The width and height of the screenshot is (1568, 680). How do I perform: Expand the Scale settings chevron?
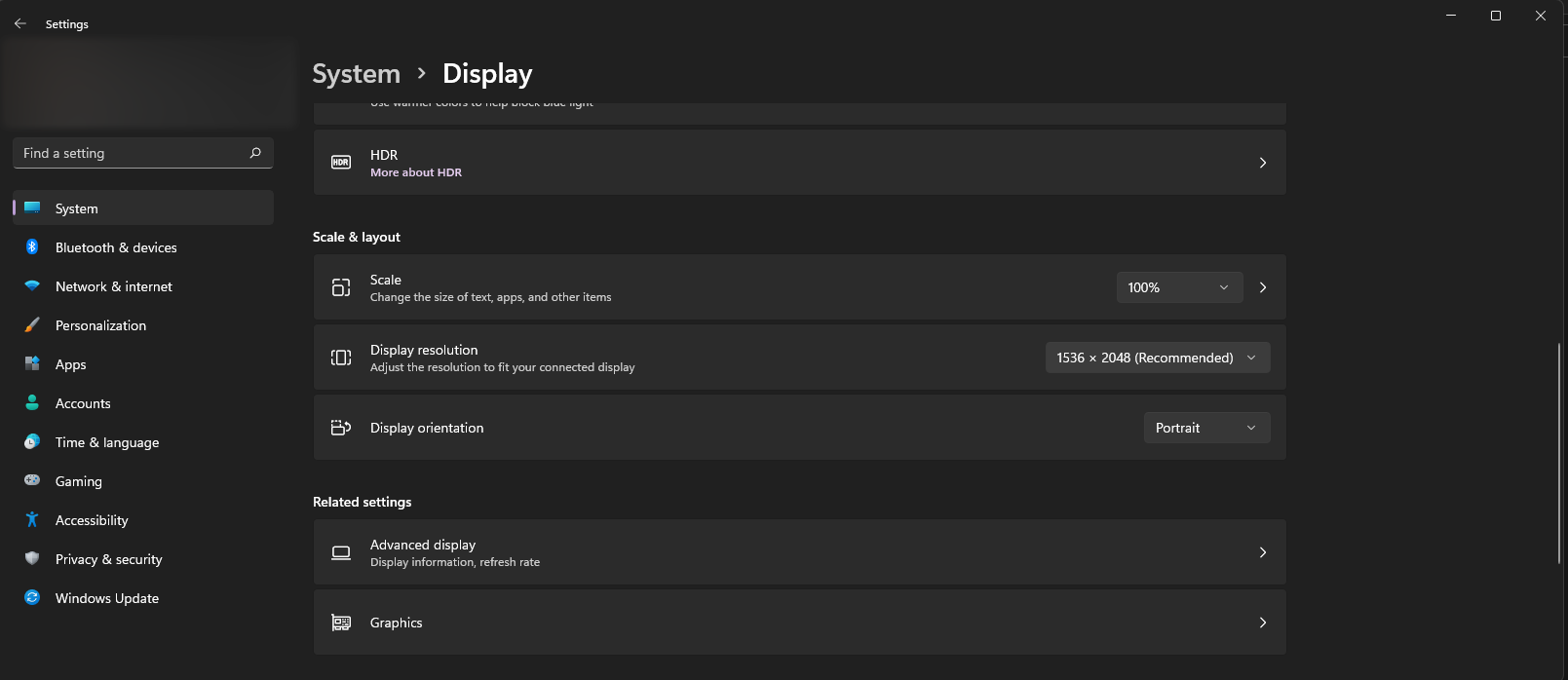point(1263,287)
